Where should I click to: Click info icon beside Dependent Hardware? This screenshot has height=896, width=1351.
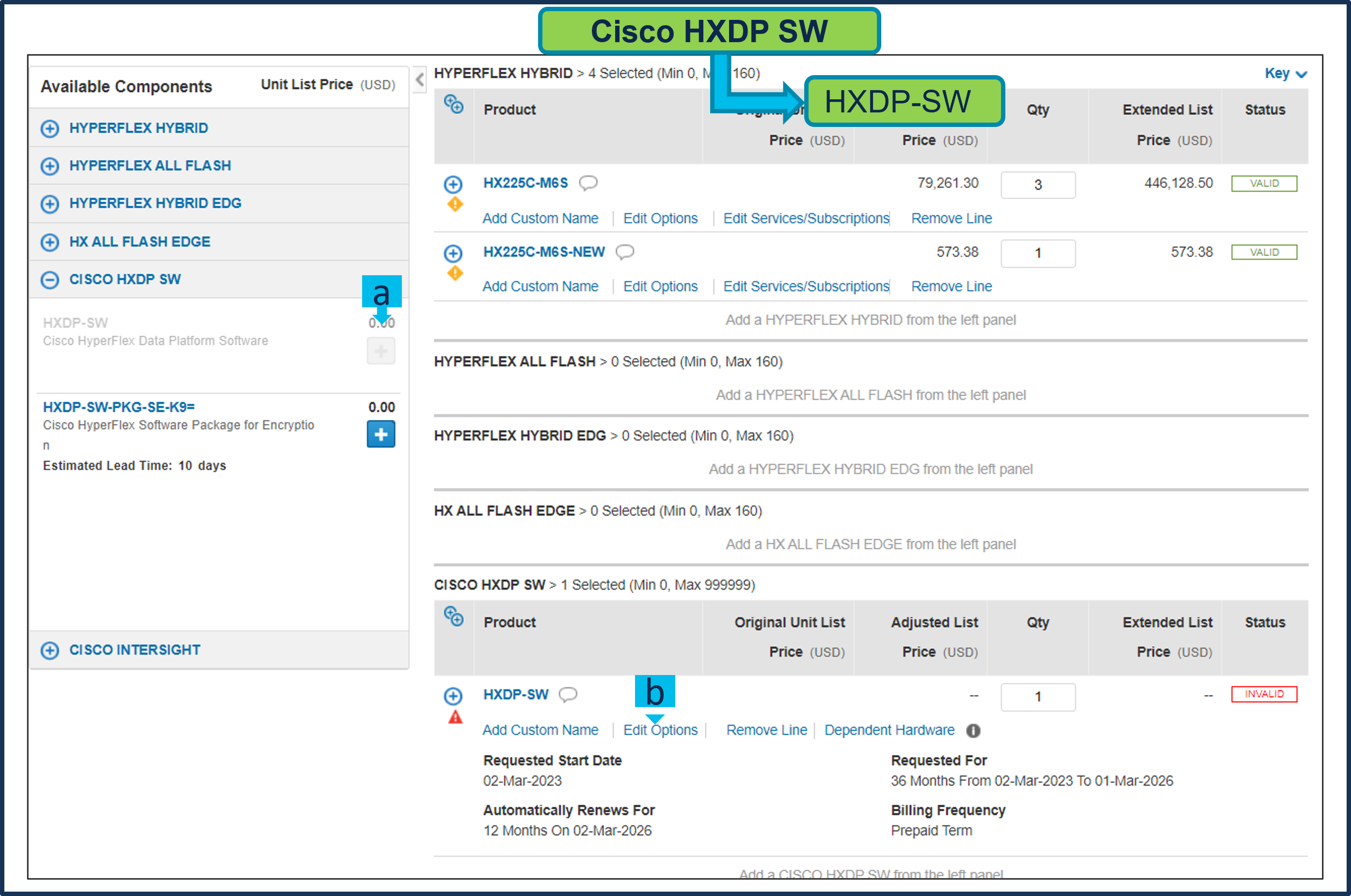(x=973, y=730)
